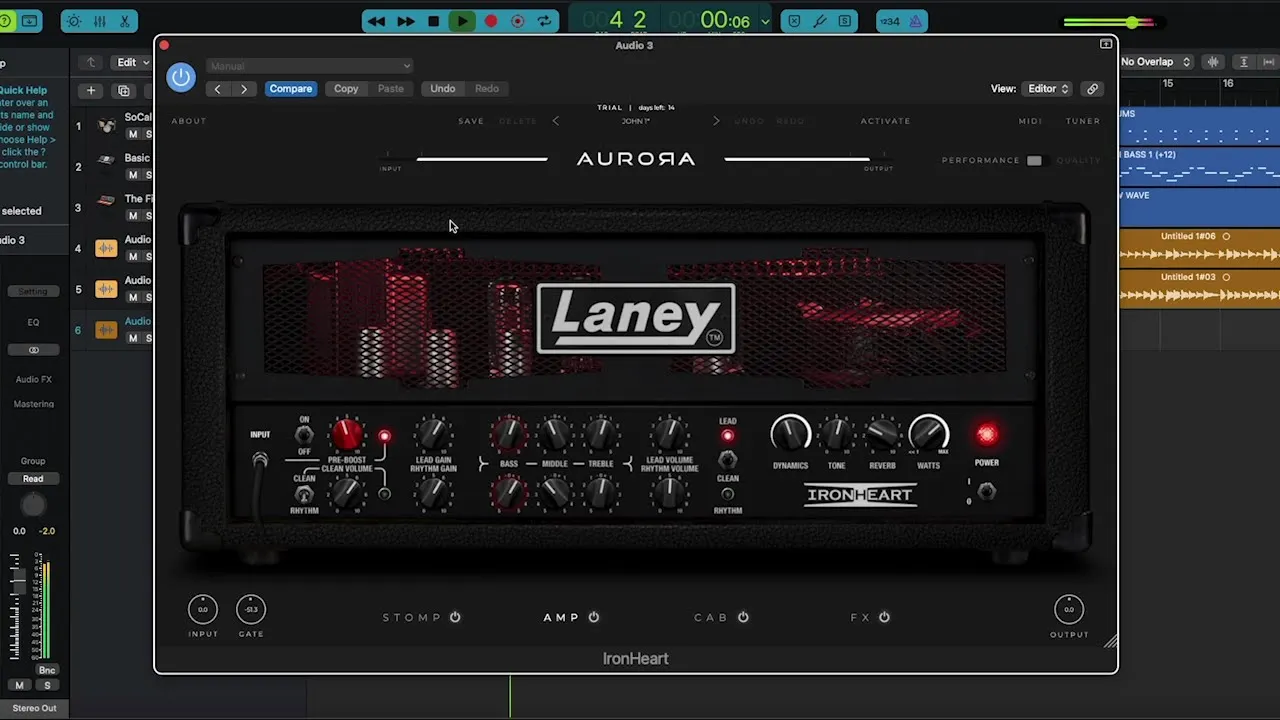Toggle the Solo S icon in control bar

click(845, 21)
